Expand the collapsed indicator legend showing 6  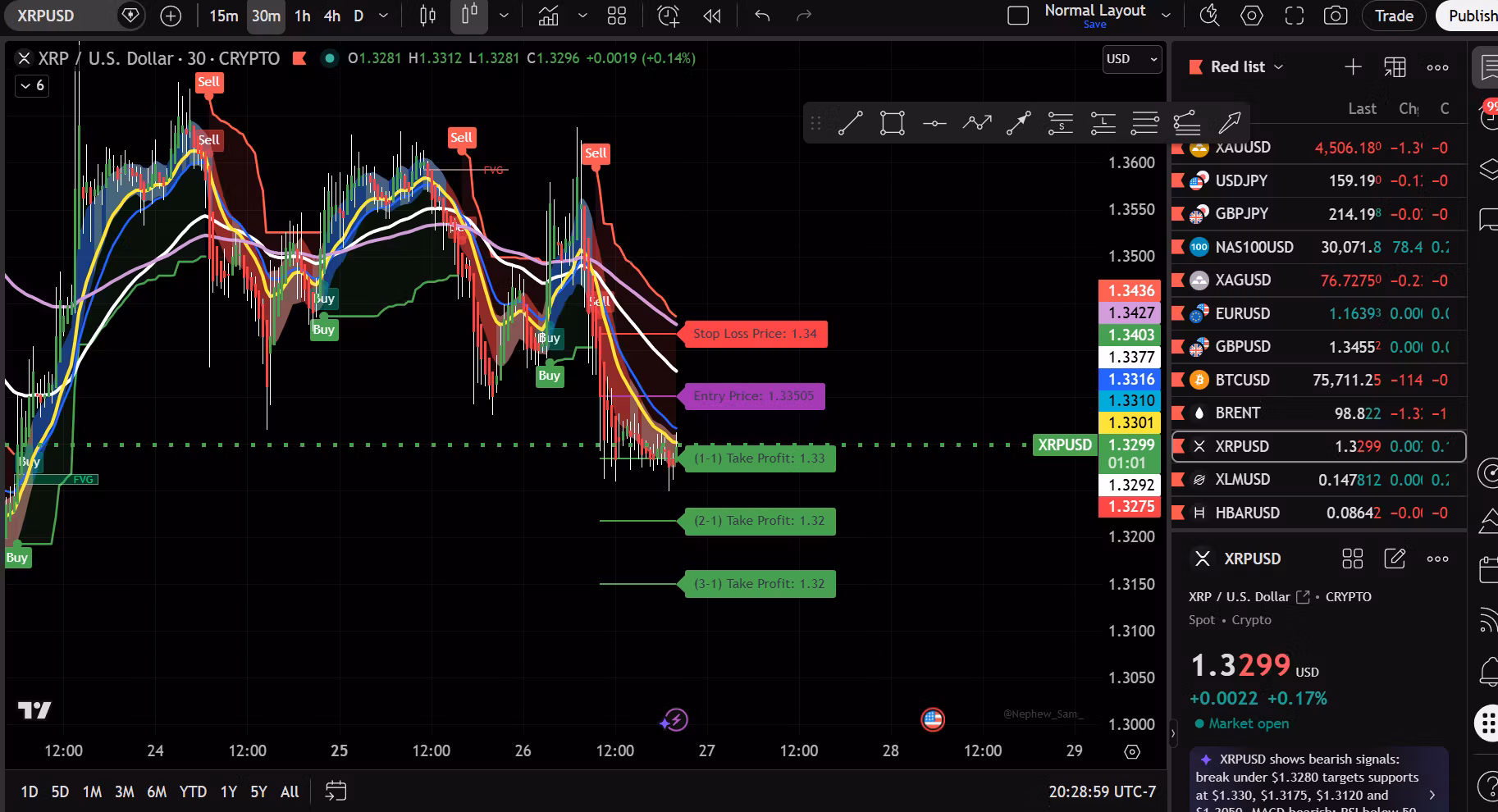coord(32,85)
